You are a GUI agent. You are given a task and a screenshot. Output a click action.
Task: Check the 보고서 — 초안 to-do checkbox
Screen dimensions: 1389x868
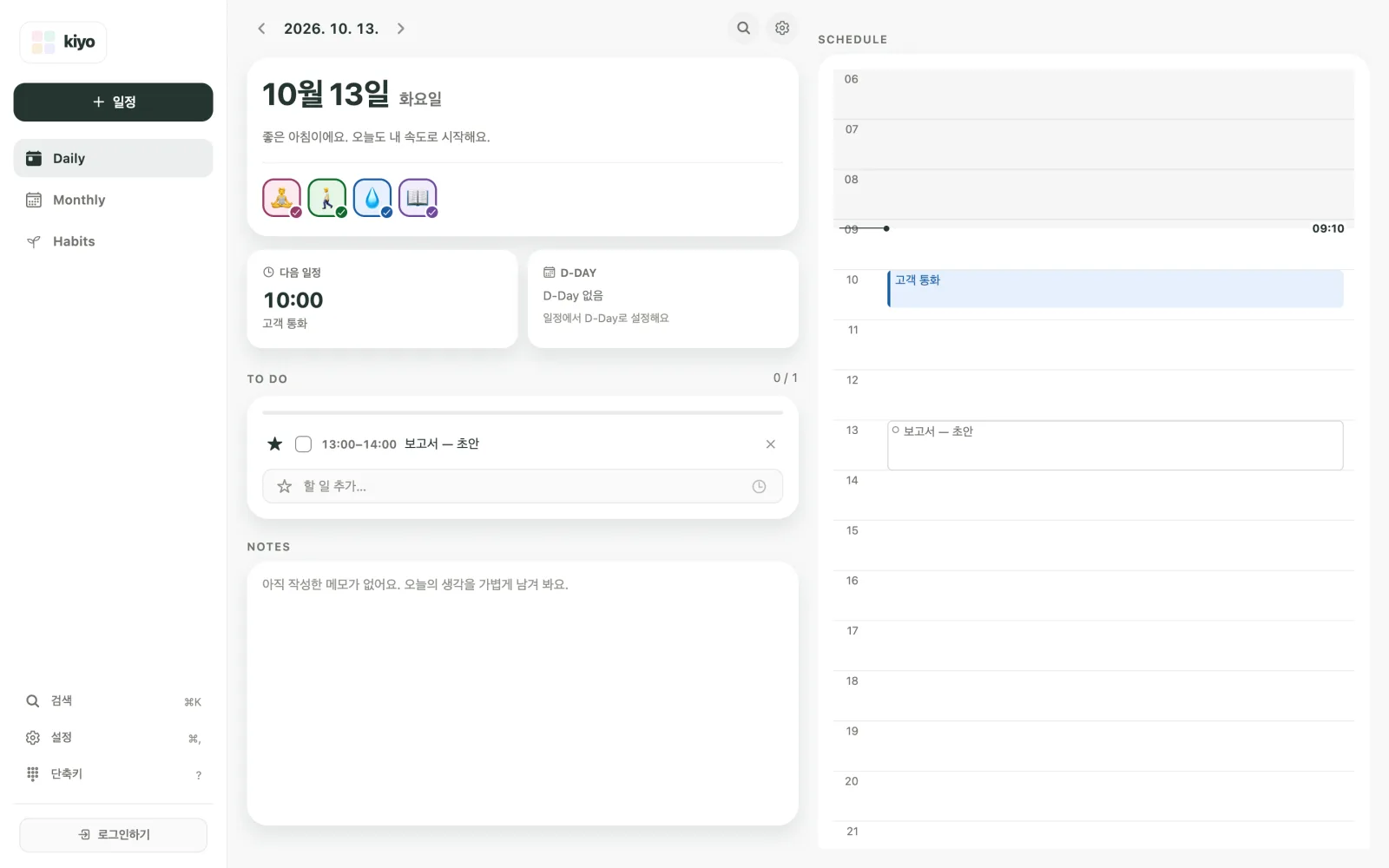pyautogui.click(x=303, y=444)
